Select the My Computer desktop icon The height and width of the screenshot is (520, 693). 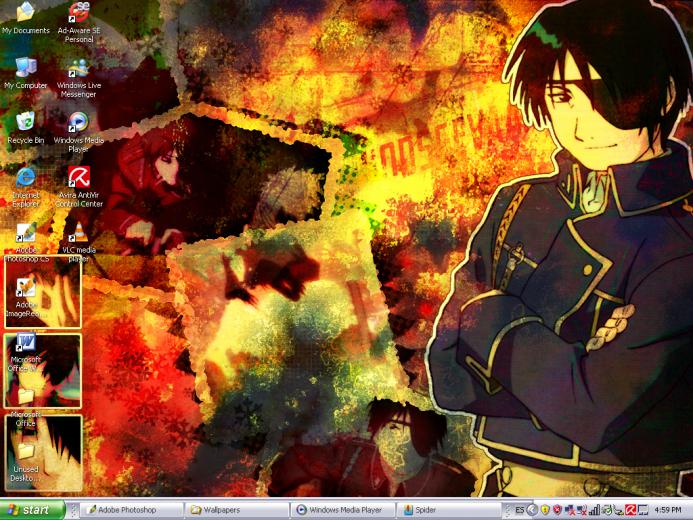[x=26, y=73]
